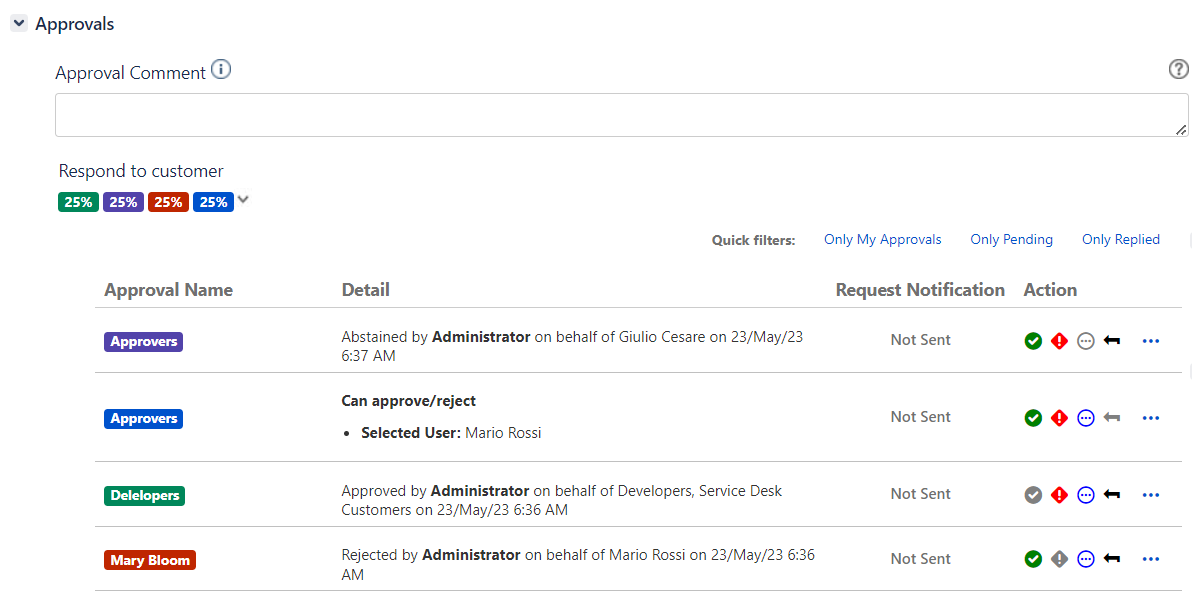
Task: Open more actions menu for Mary Bloom row
Action: coord(1151,559)
